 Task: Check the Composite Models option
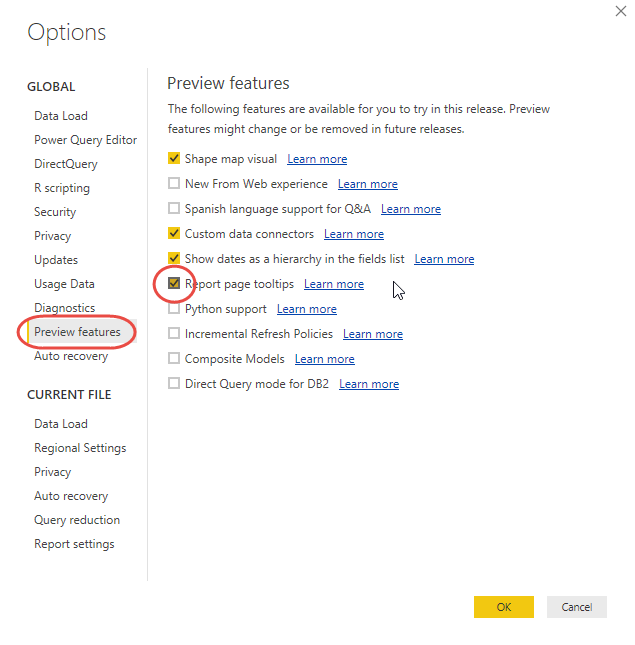coord(174,359)
